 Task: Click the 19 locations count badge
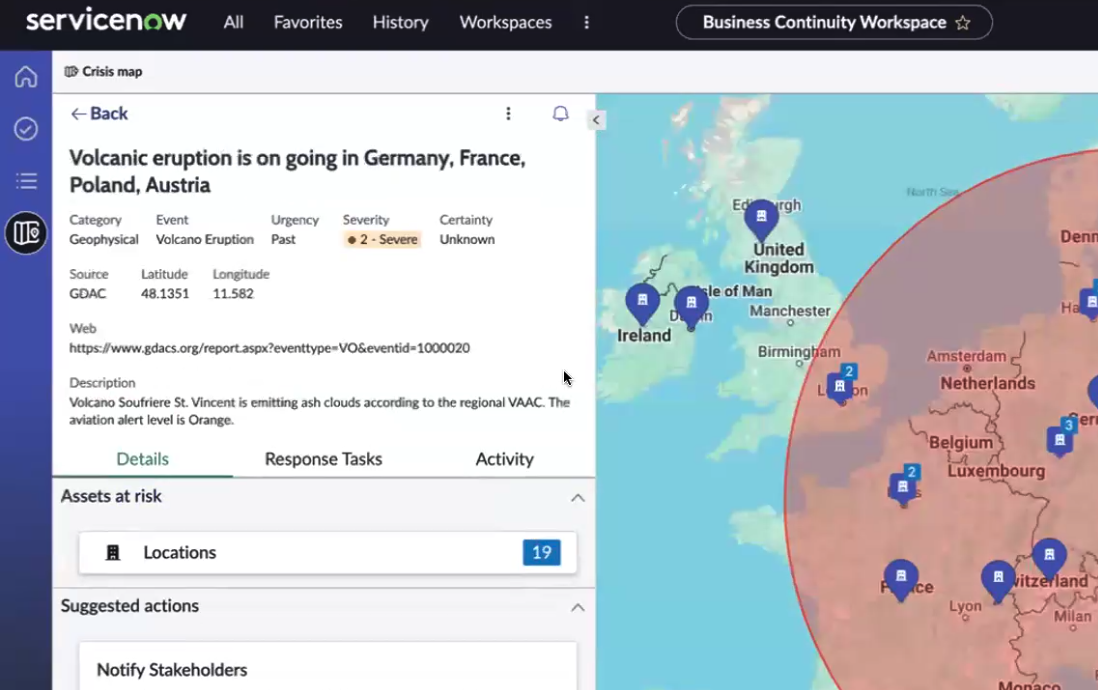coord(541,553)
